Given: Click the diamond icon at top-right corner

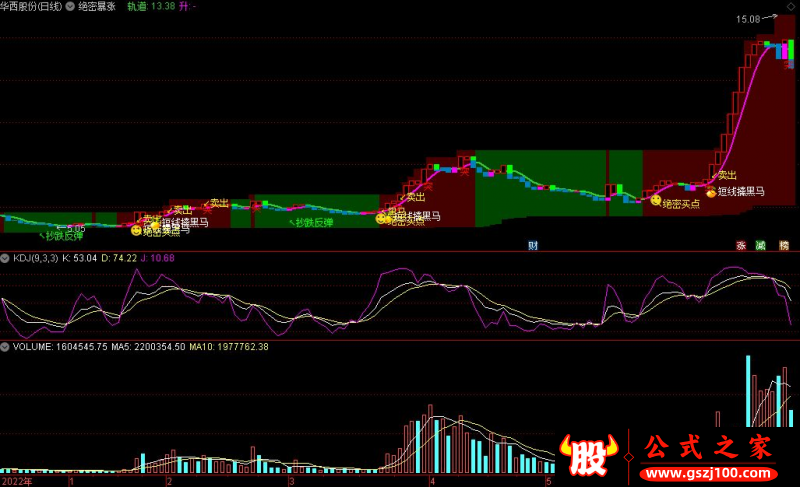Looking at the screenshot, I should click(793, 6).
